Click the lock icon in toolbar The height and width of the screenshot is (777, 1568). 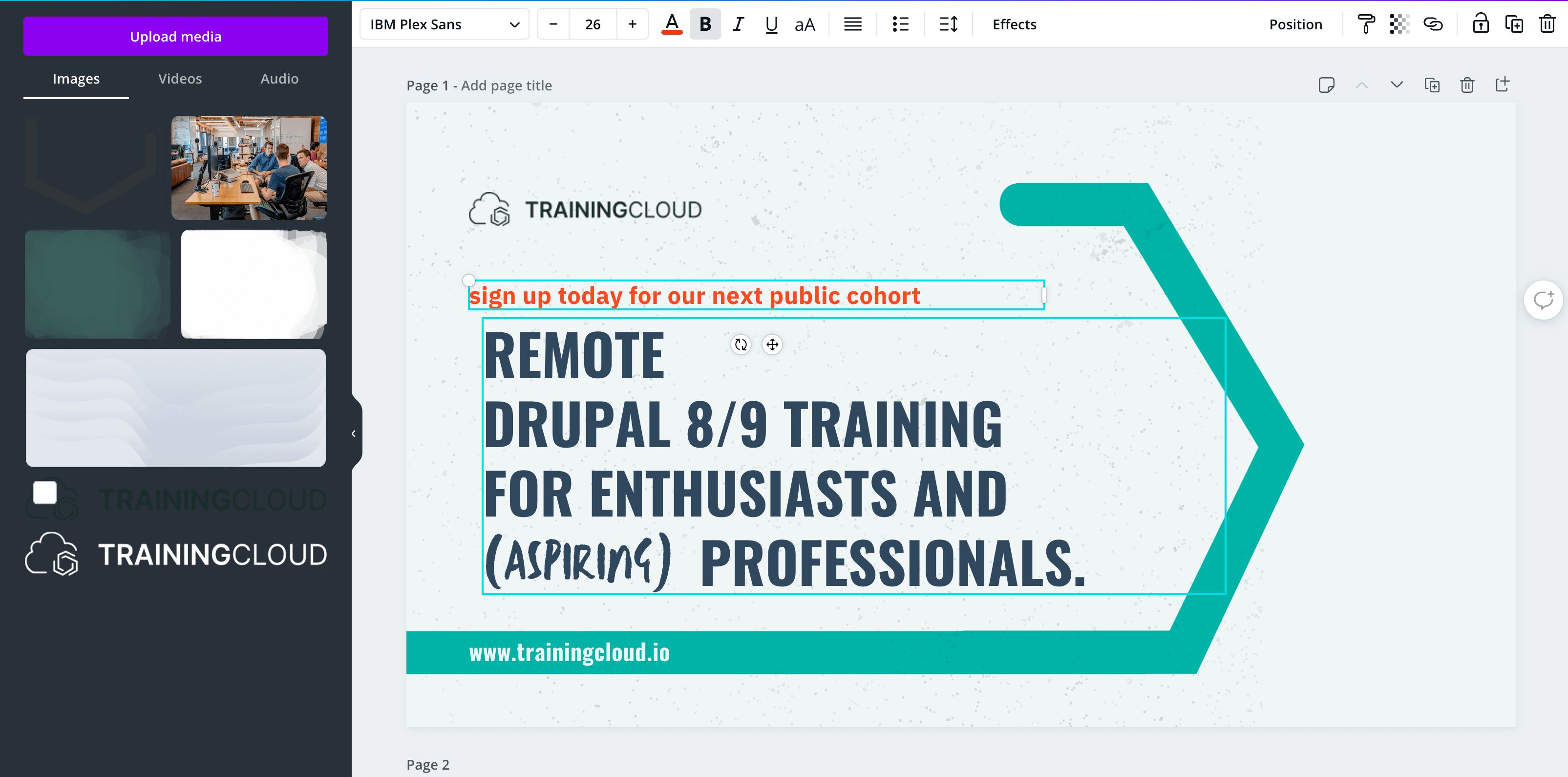[x=1481, y=24]
